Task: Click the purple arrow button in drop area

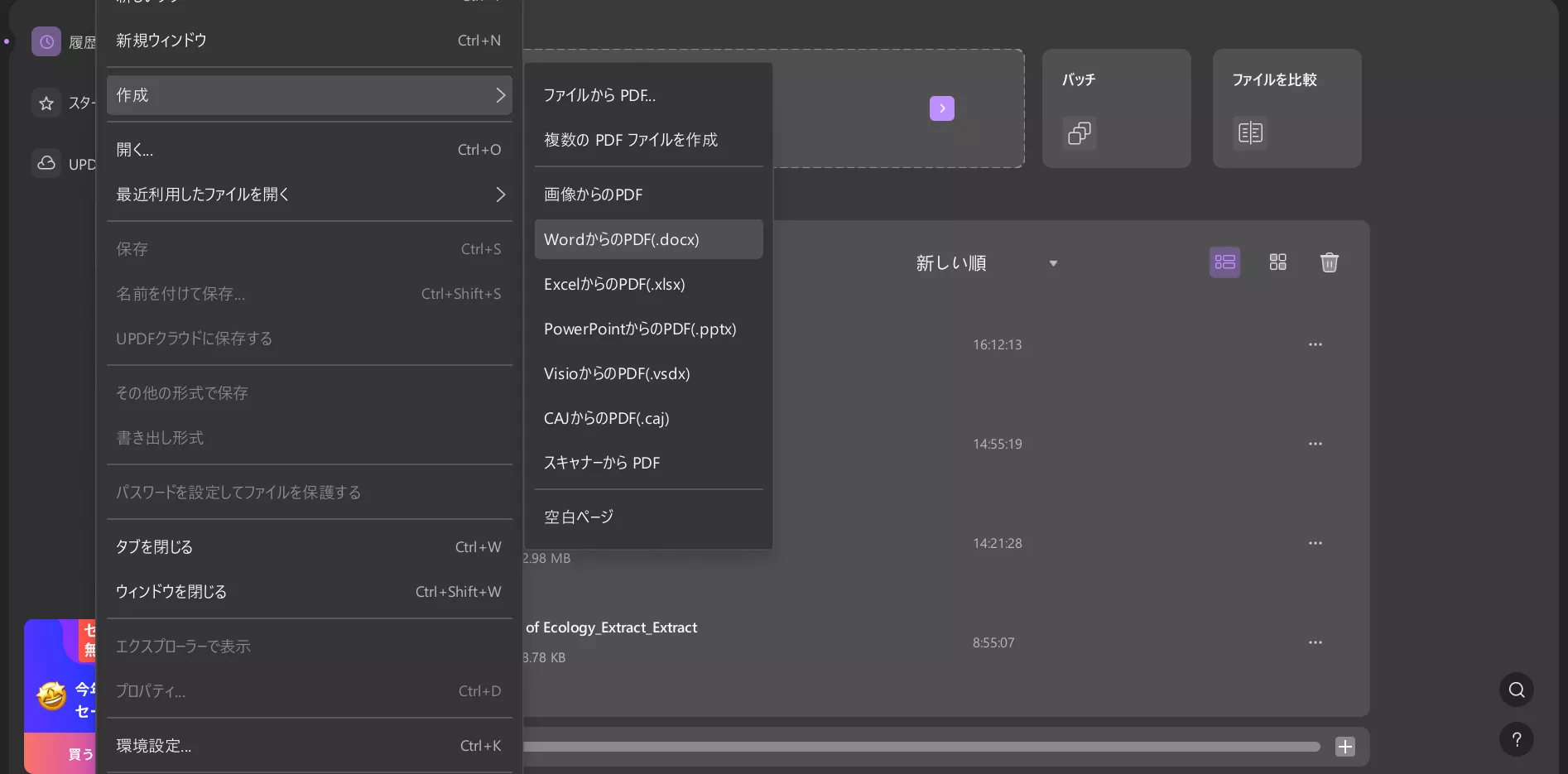Action: click(942, 108)
